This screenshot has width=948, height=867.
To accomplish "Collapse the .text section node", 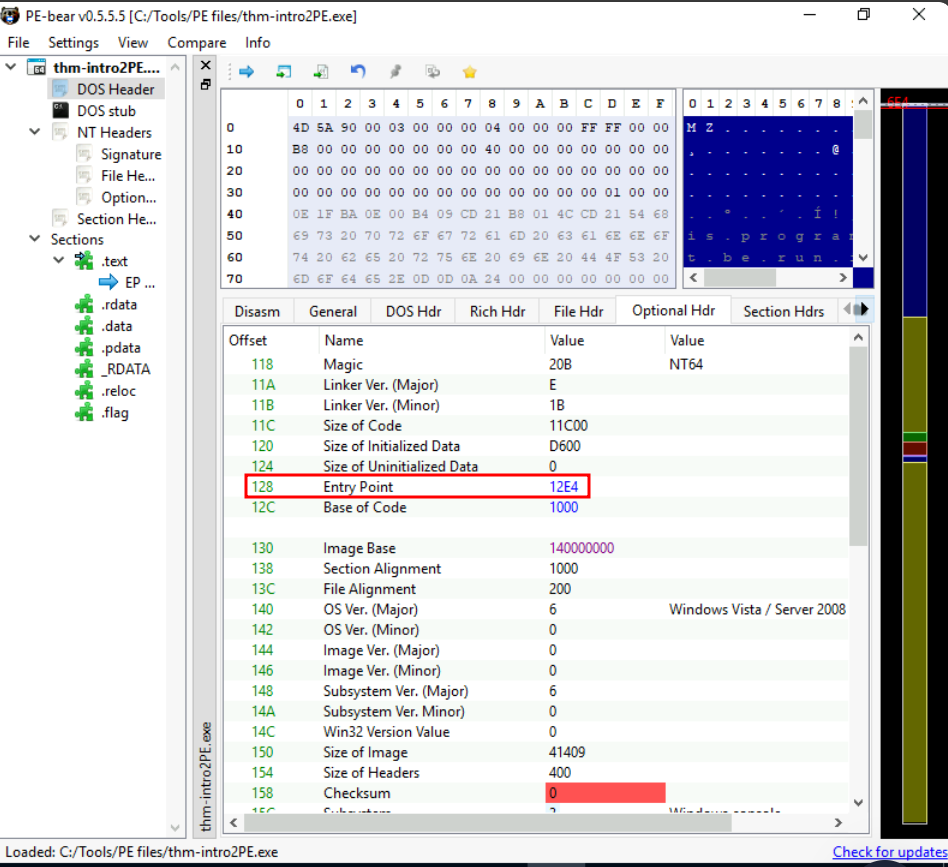I will [59, 260].
